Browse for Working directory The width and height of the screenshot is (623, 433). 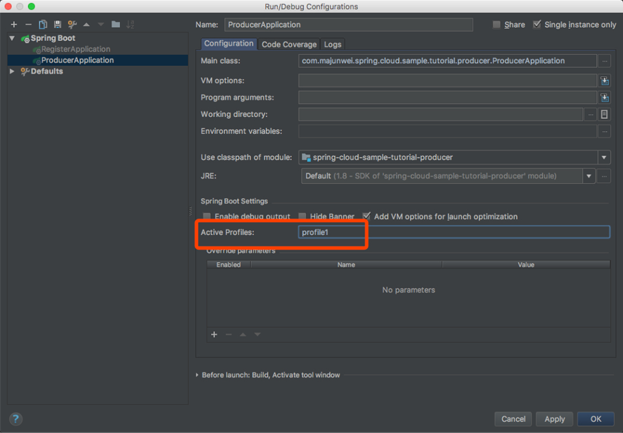[590, 114]
